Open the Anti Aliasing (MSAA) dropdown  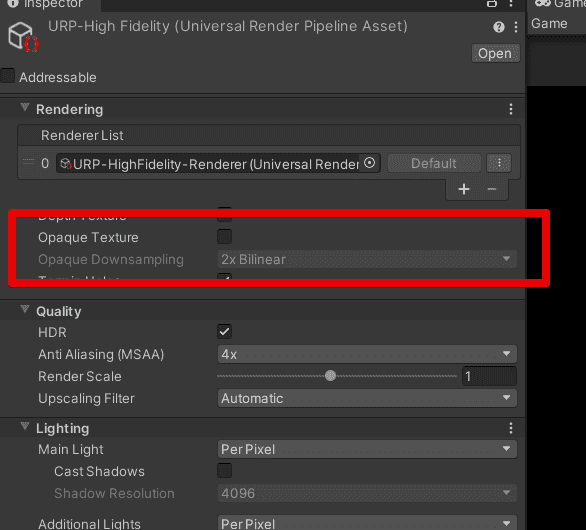tap(367, 354)
